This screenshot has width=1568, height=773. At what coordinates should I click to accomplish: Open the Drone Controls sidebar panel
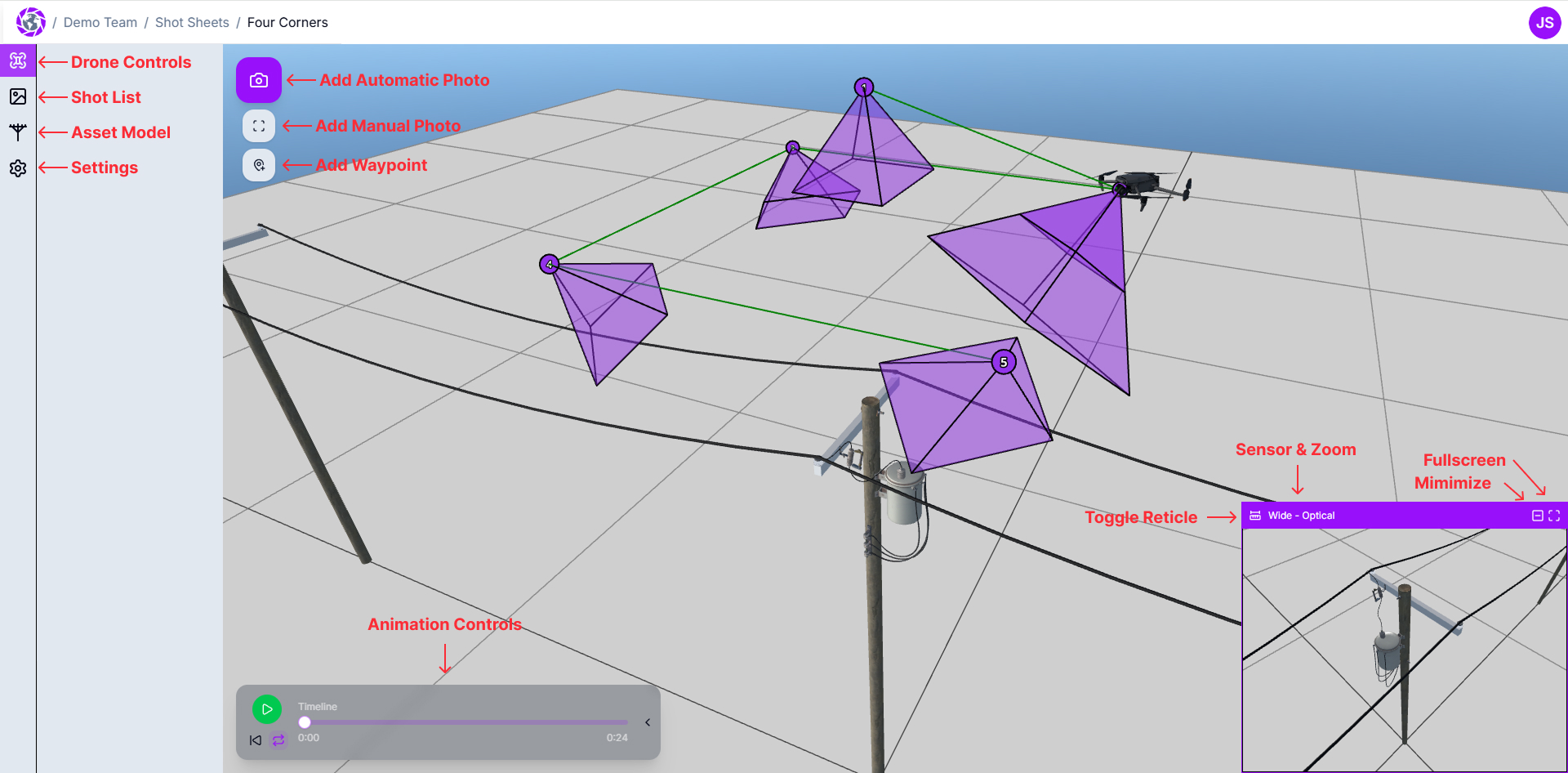pyautogui.click(x=18, y=61)
